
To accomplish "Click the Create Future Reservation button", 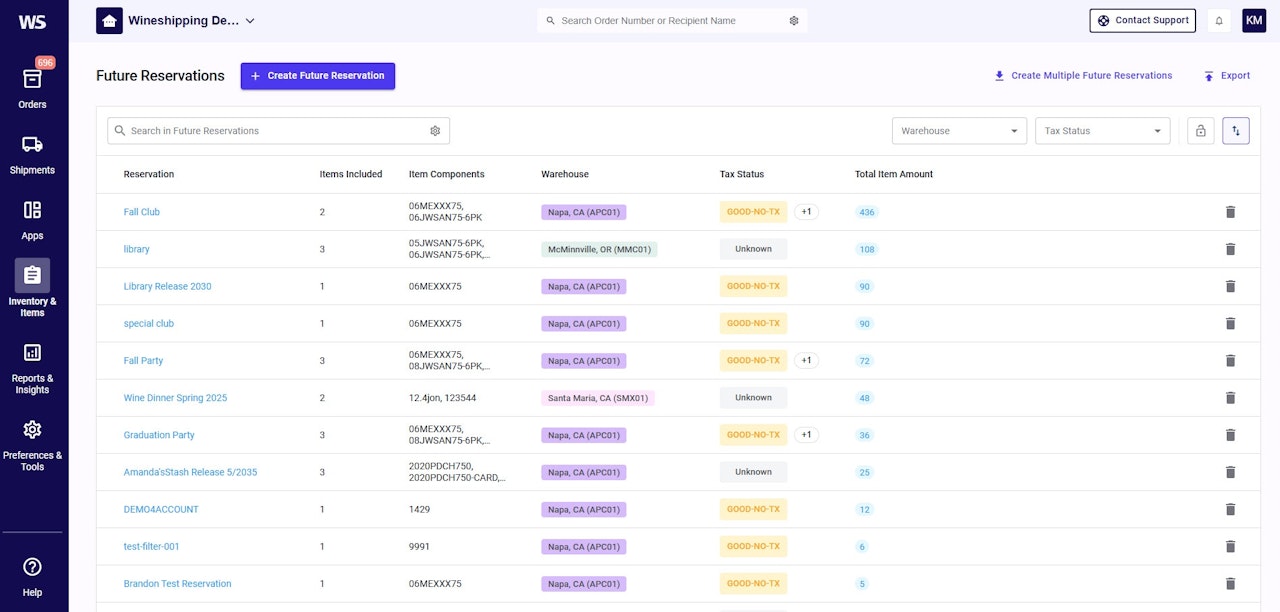I will coord(317,76).
